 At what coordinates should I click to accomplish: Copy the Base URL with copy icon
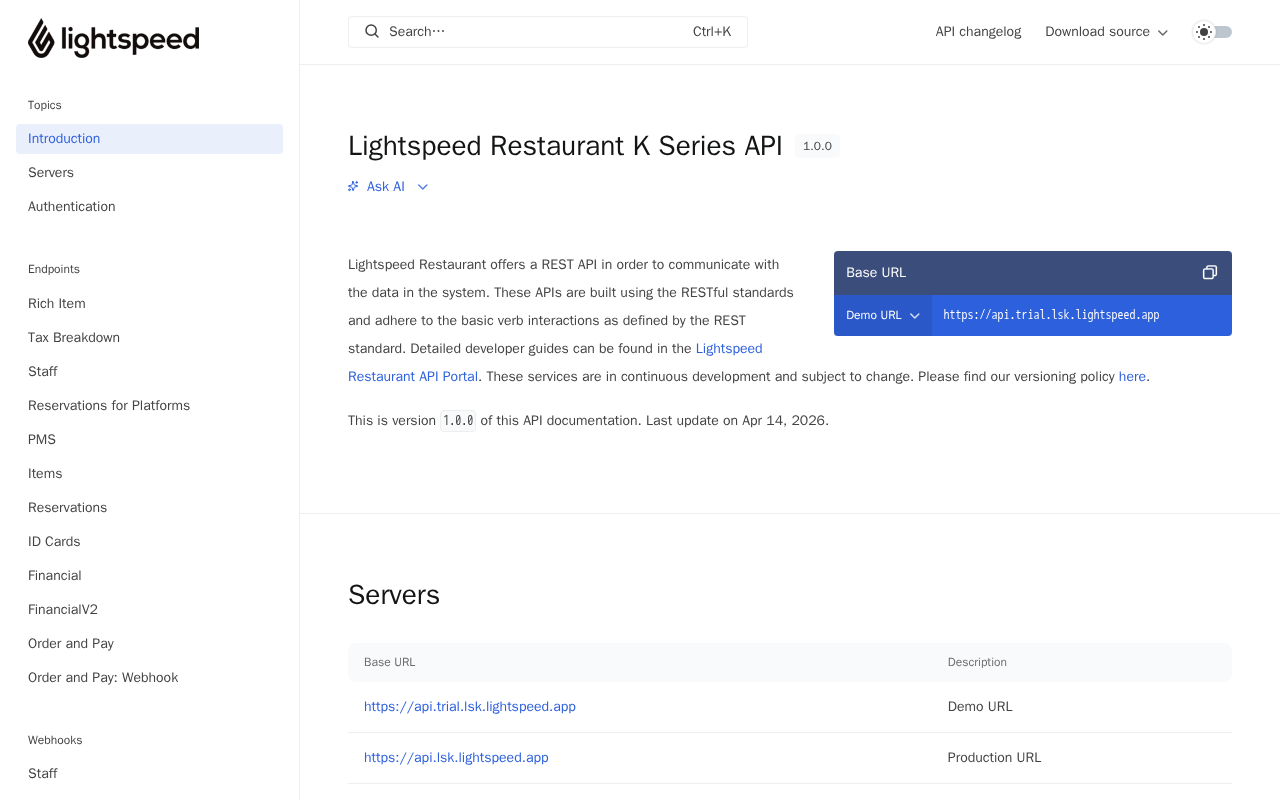coord(1209,273)
